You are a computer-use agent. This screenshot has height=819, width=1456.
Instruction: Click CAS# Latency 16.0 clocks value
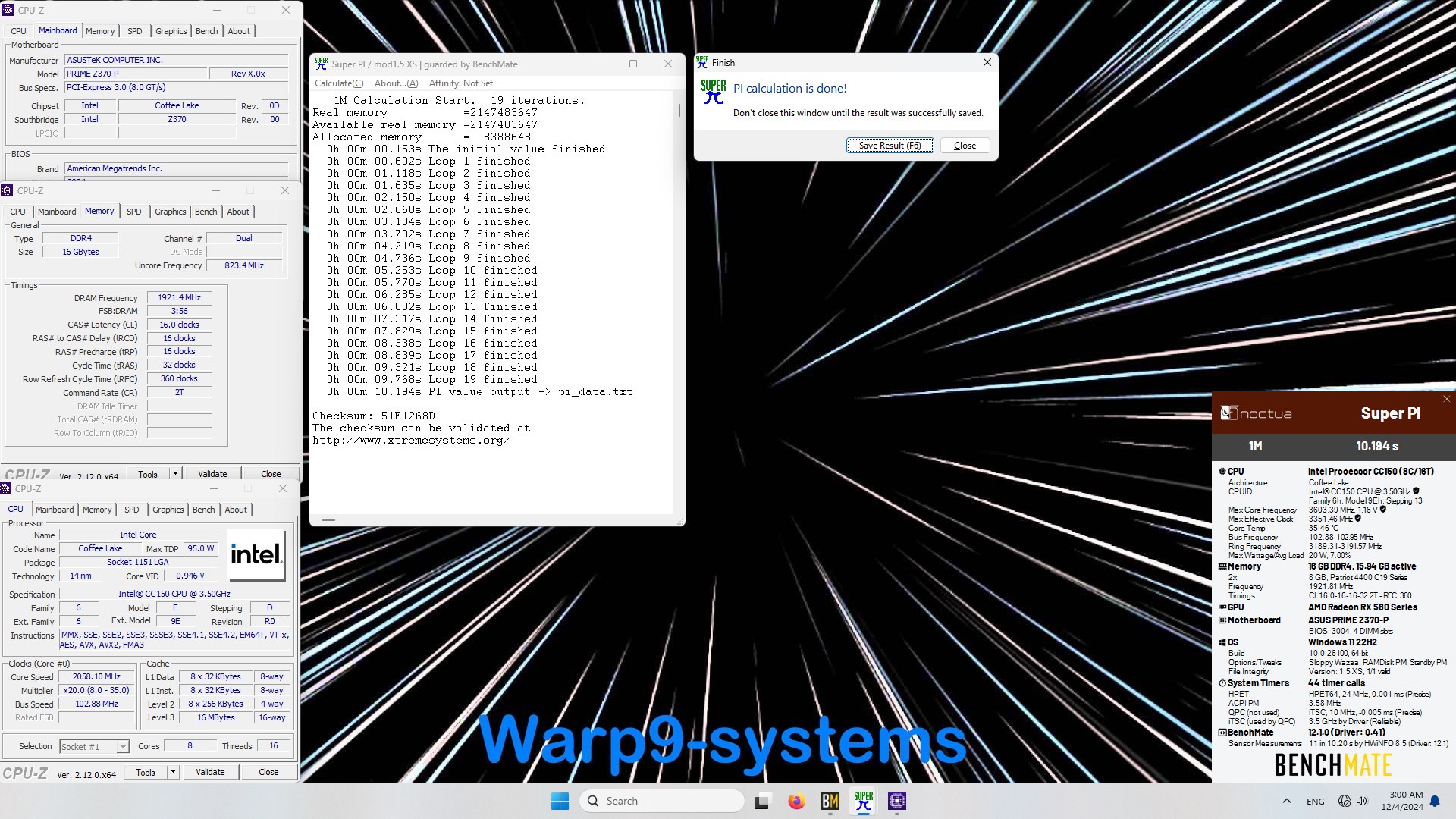(x=179, y=325)
